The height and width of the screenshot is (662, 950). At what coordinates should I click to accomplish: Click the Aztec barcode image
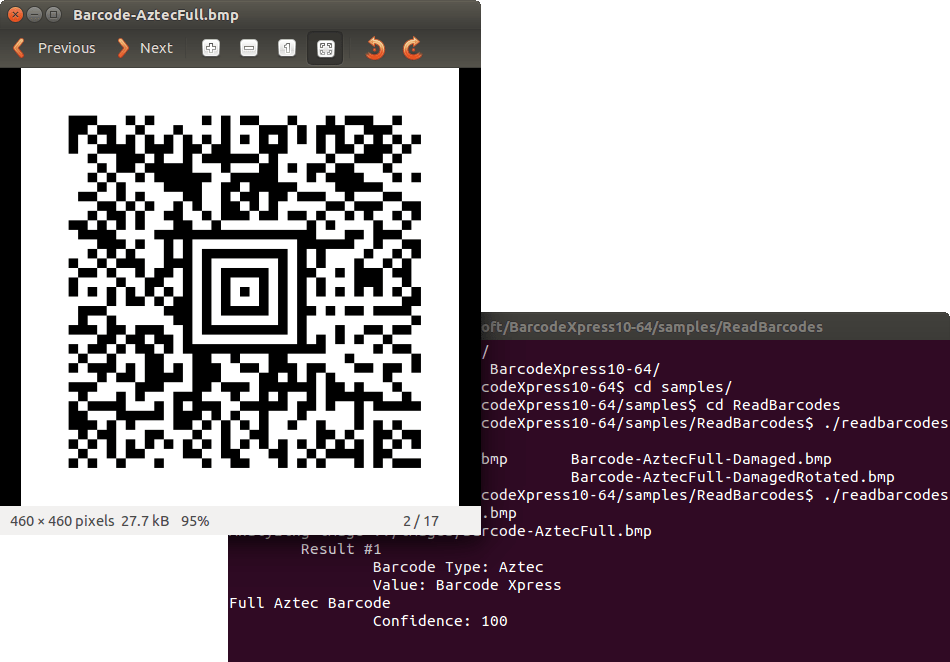pos(244,291)
